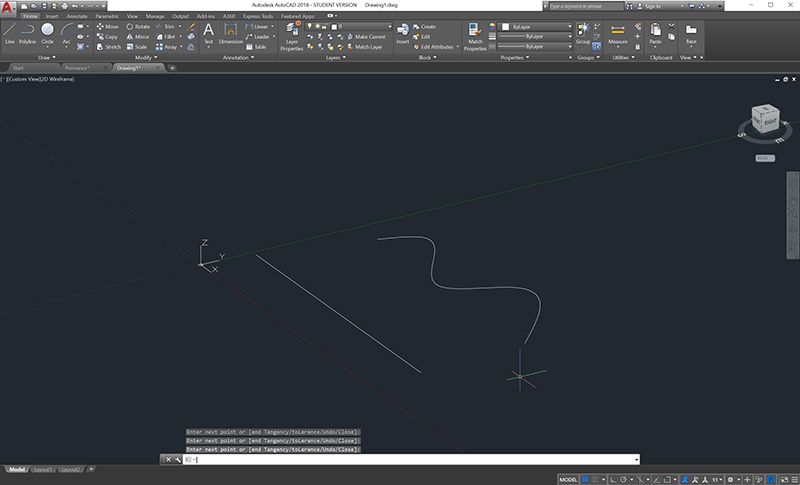
Task: Open object color ByLayer dropdown
Action: 536,27
